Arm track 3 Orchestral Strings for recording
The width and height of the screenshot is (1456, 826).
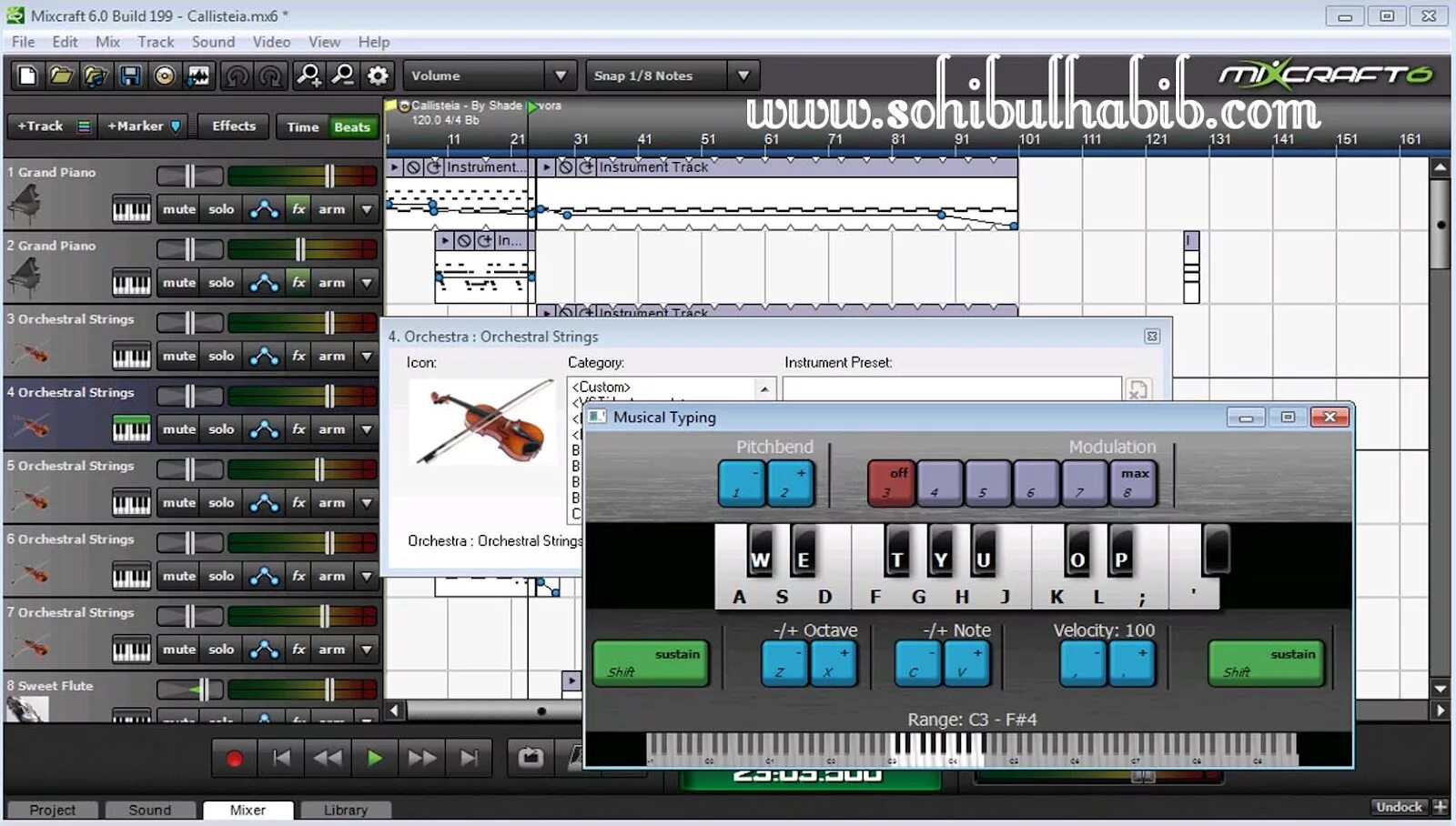(332, 357)
